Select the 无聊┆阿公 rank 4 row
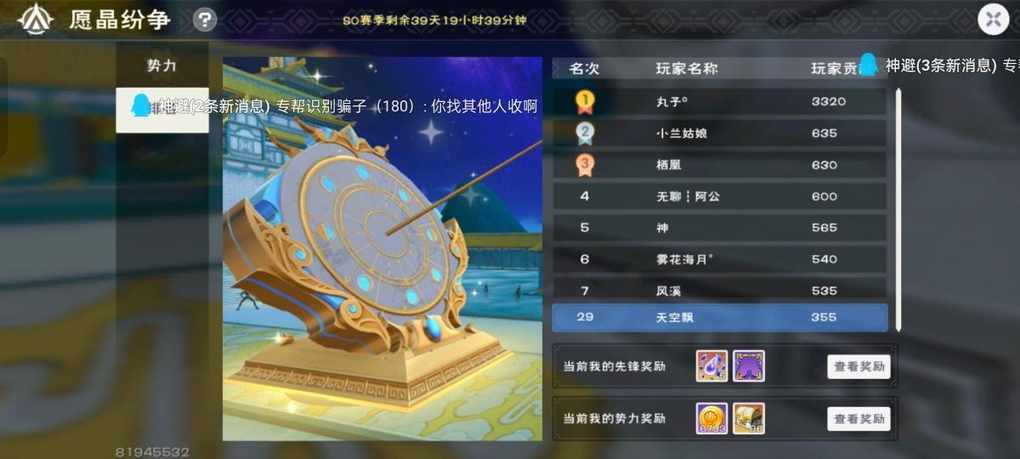1020x459 pixels. click(719, 196)
